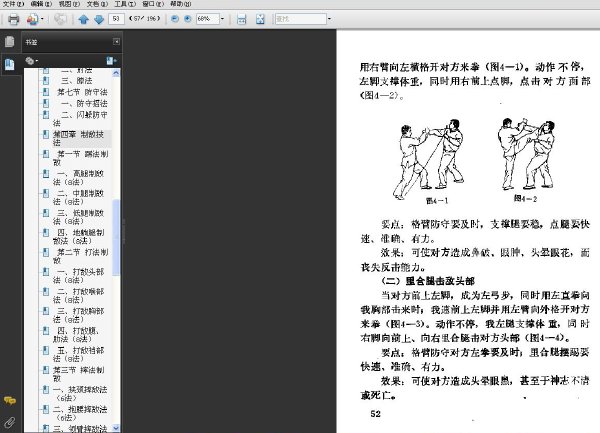The image size is (600, 433).
Task: Click bookmark icon beside 第七节 防守法
Action: tap(46, 92)
